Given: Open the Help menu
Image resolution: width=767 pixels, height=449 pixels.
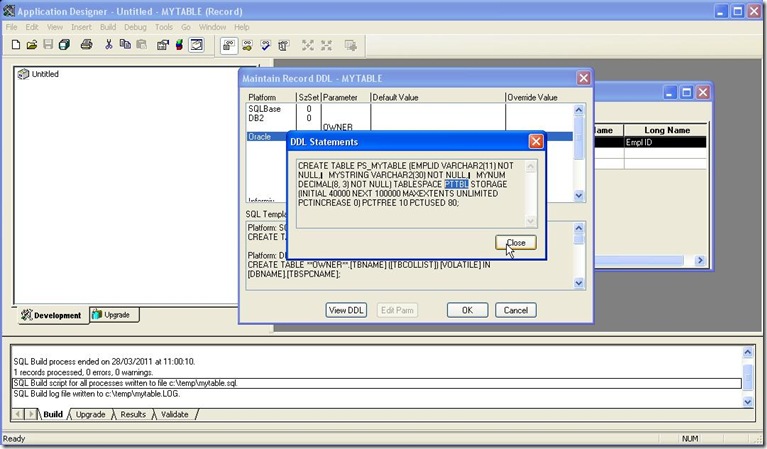Looking at the screenshot, I should pyautogui.click(x=242, y=27).
